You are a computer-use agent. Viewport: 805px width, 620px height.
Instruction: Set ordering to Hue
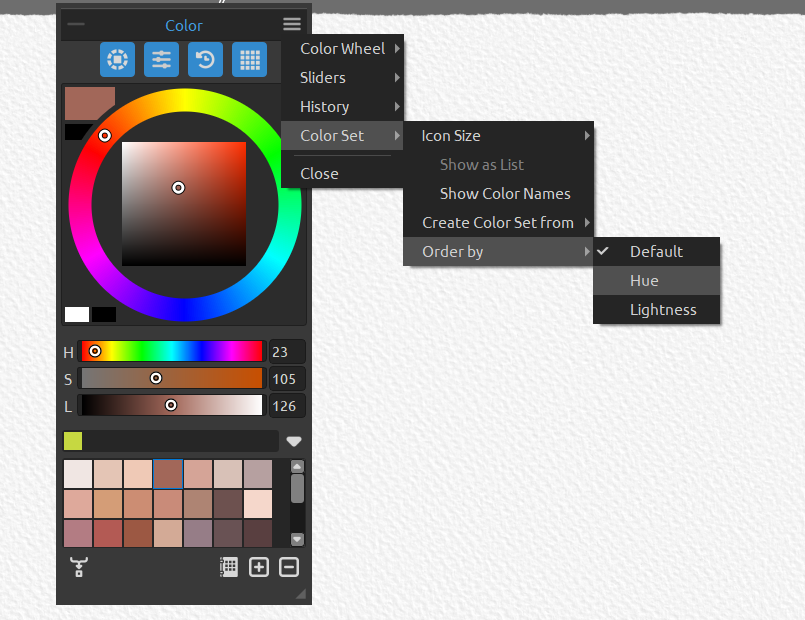coord(642,280)
